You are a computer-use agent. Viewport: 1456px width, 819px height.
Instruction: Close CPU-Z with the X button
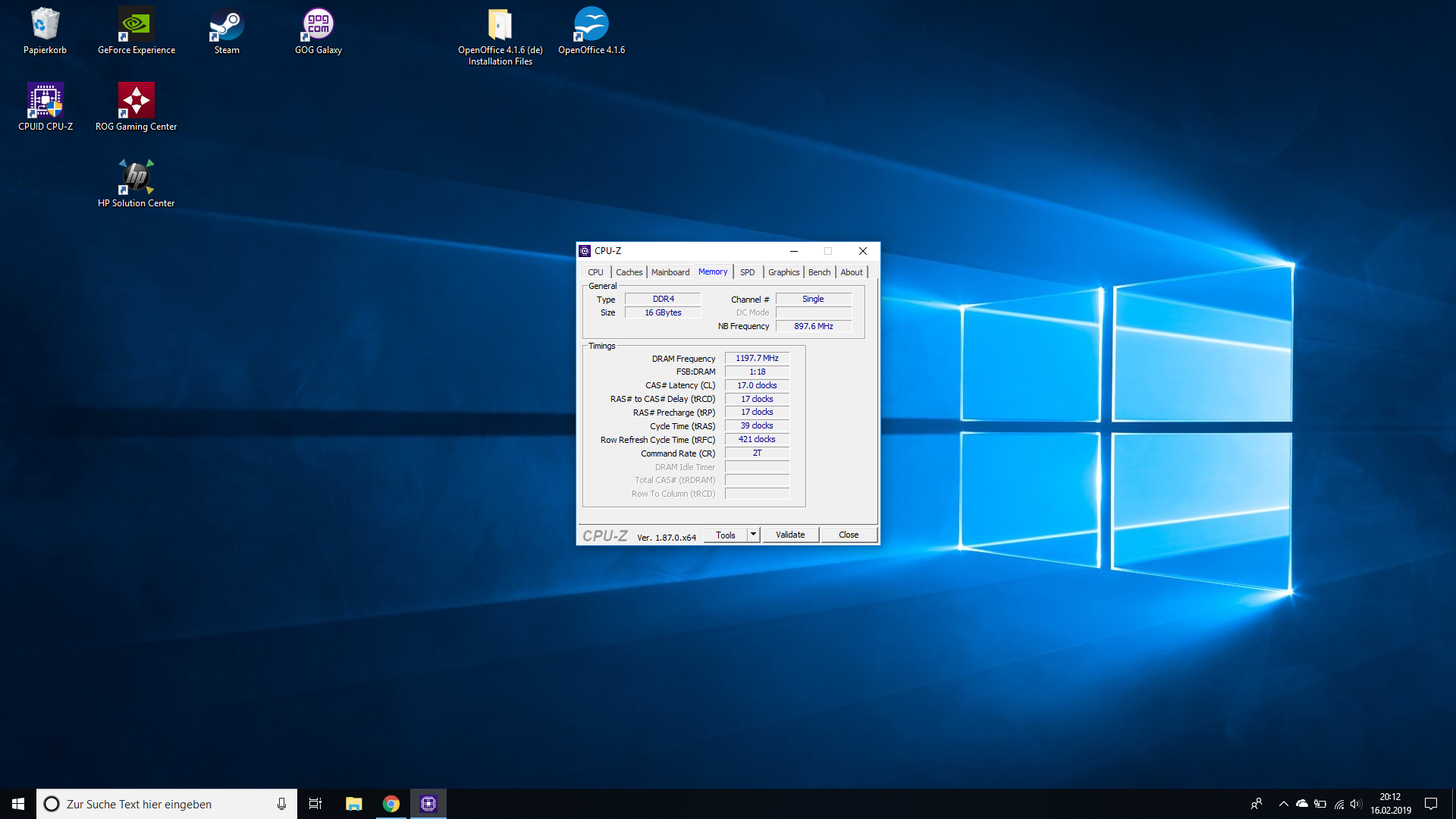click(x=863, y=251)
